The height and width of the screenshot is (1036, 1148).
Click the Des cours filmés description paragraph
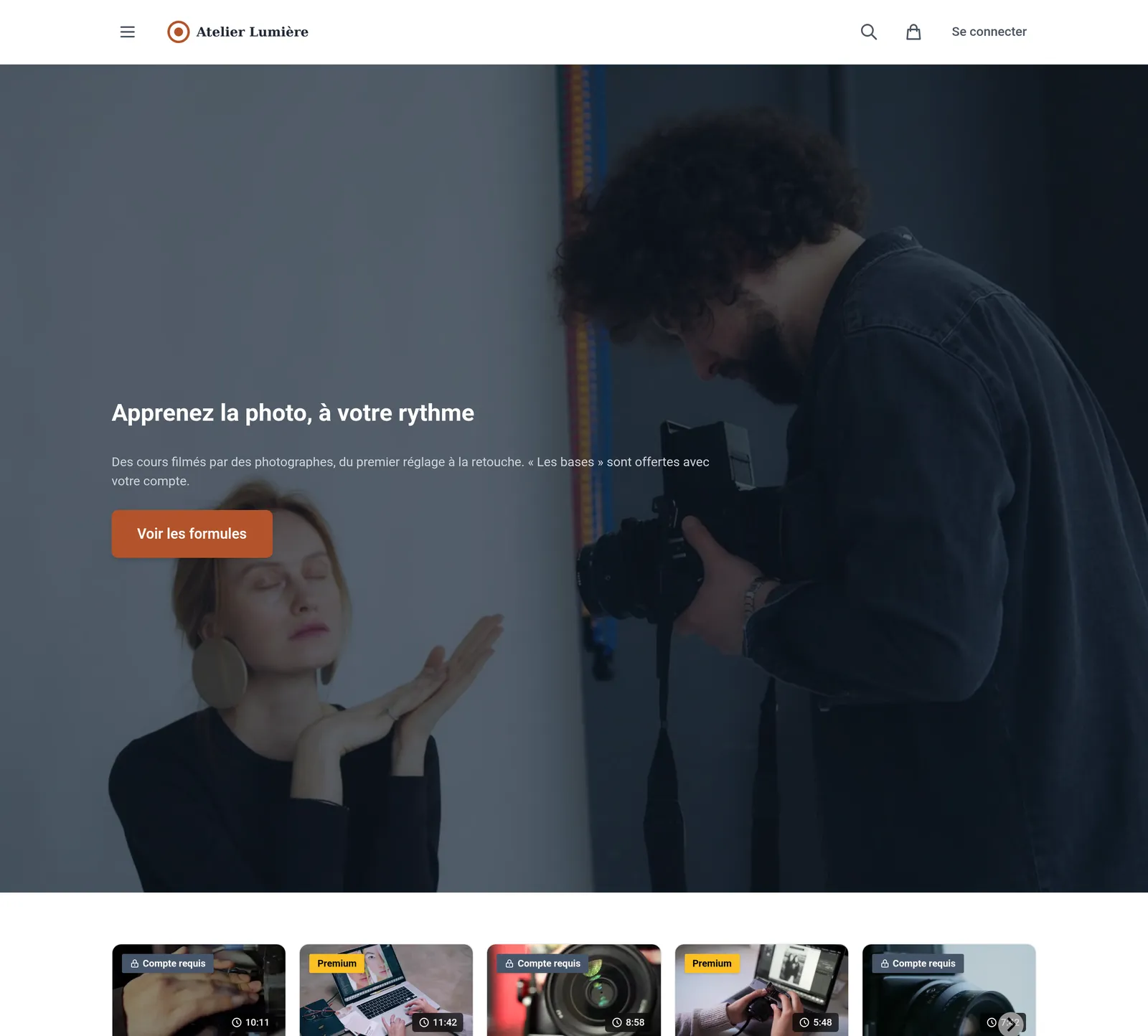coord(410,471)
